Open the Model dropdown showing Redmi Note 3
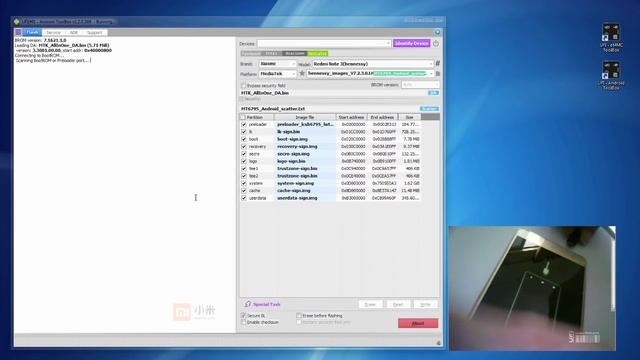The width and height of the screenshot is (640, 360). point(373,64)
